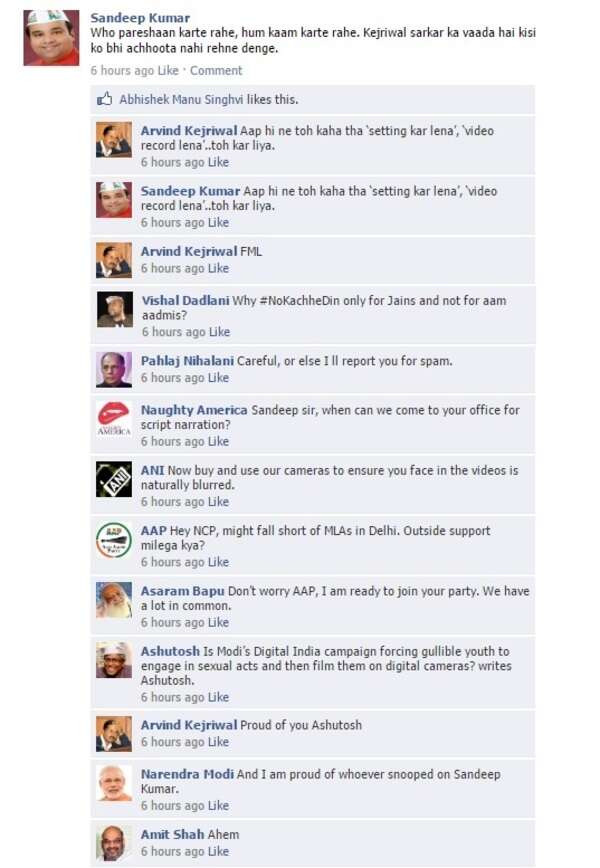Open the Narendra Modi name link
600x868 pixels.
pos(187,774)
